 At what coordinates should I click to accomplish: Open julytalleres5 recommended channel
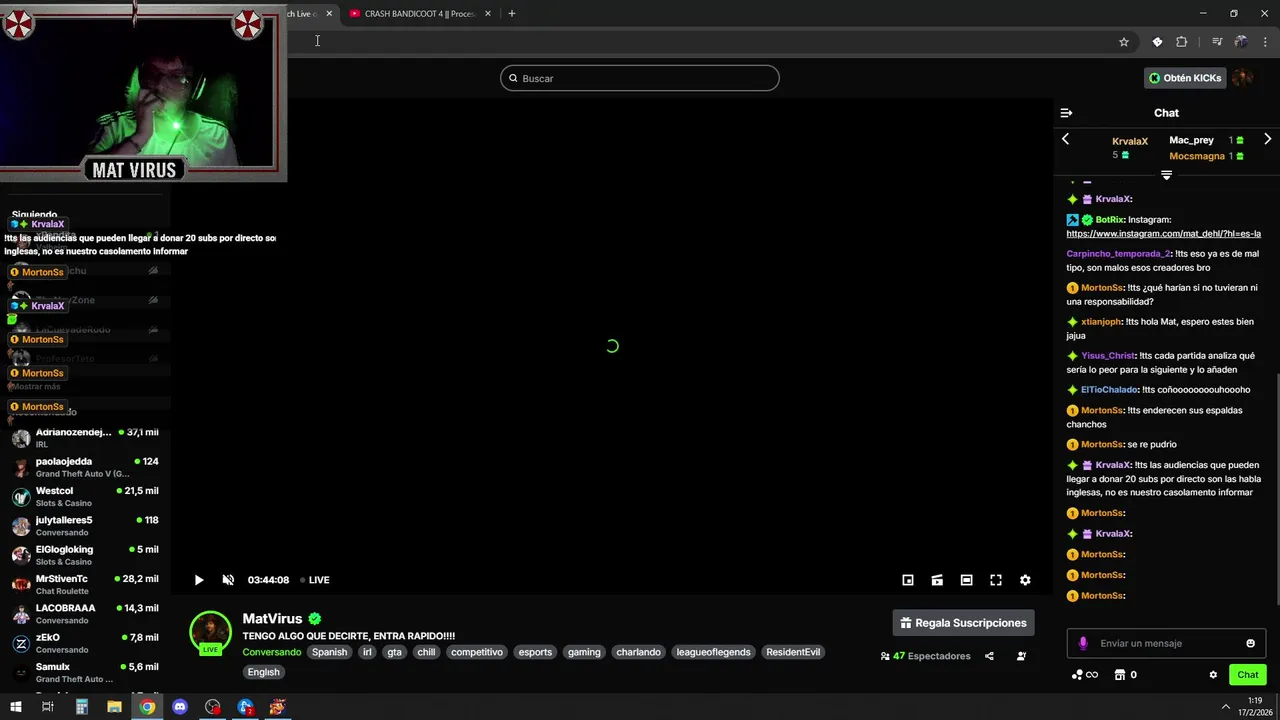tap(85, 526)
